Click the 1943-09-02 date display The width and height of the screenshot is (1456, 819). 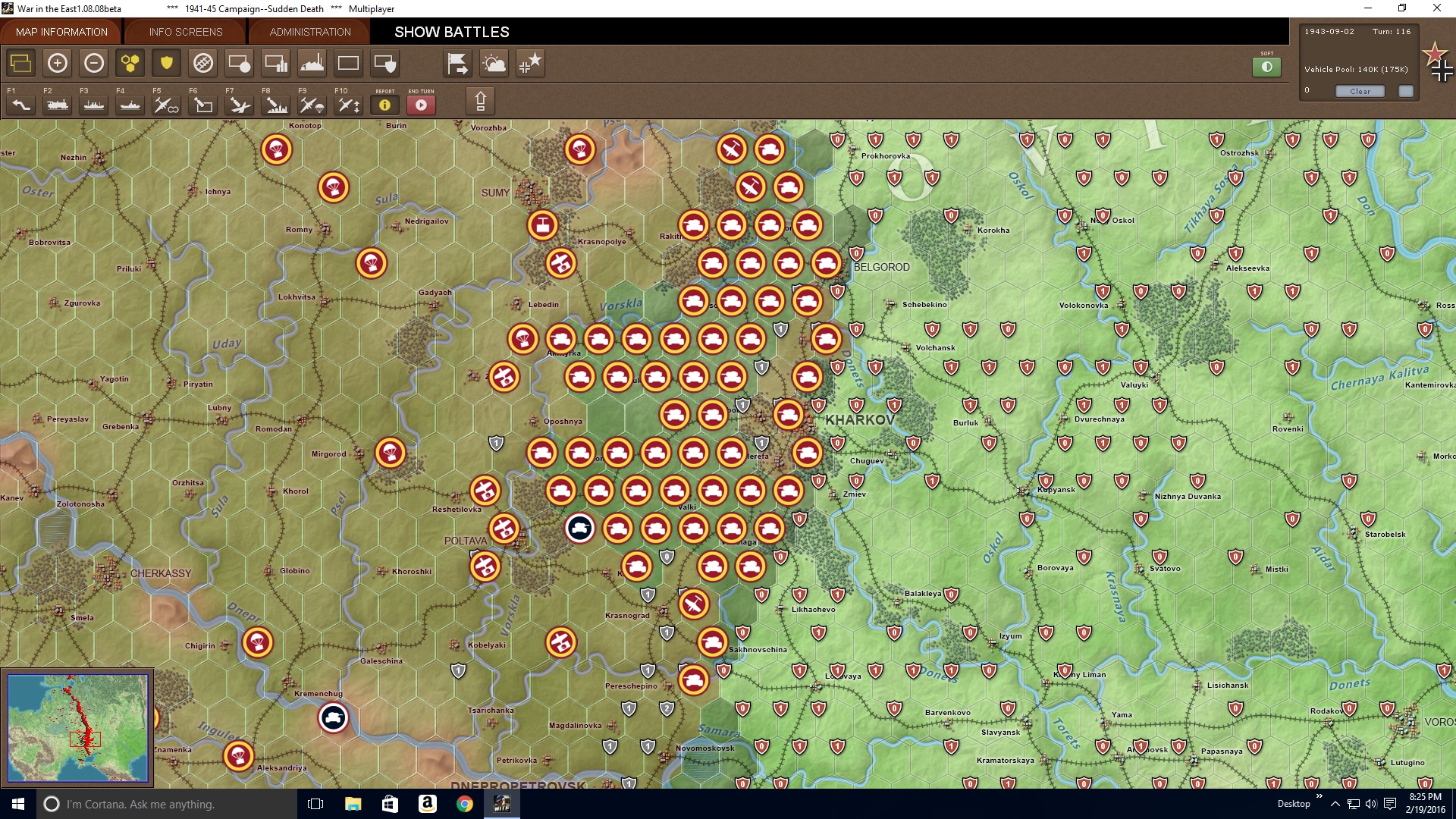[1329, 32]
